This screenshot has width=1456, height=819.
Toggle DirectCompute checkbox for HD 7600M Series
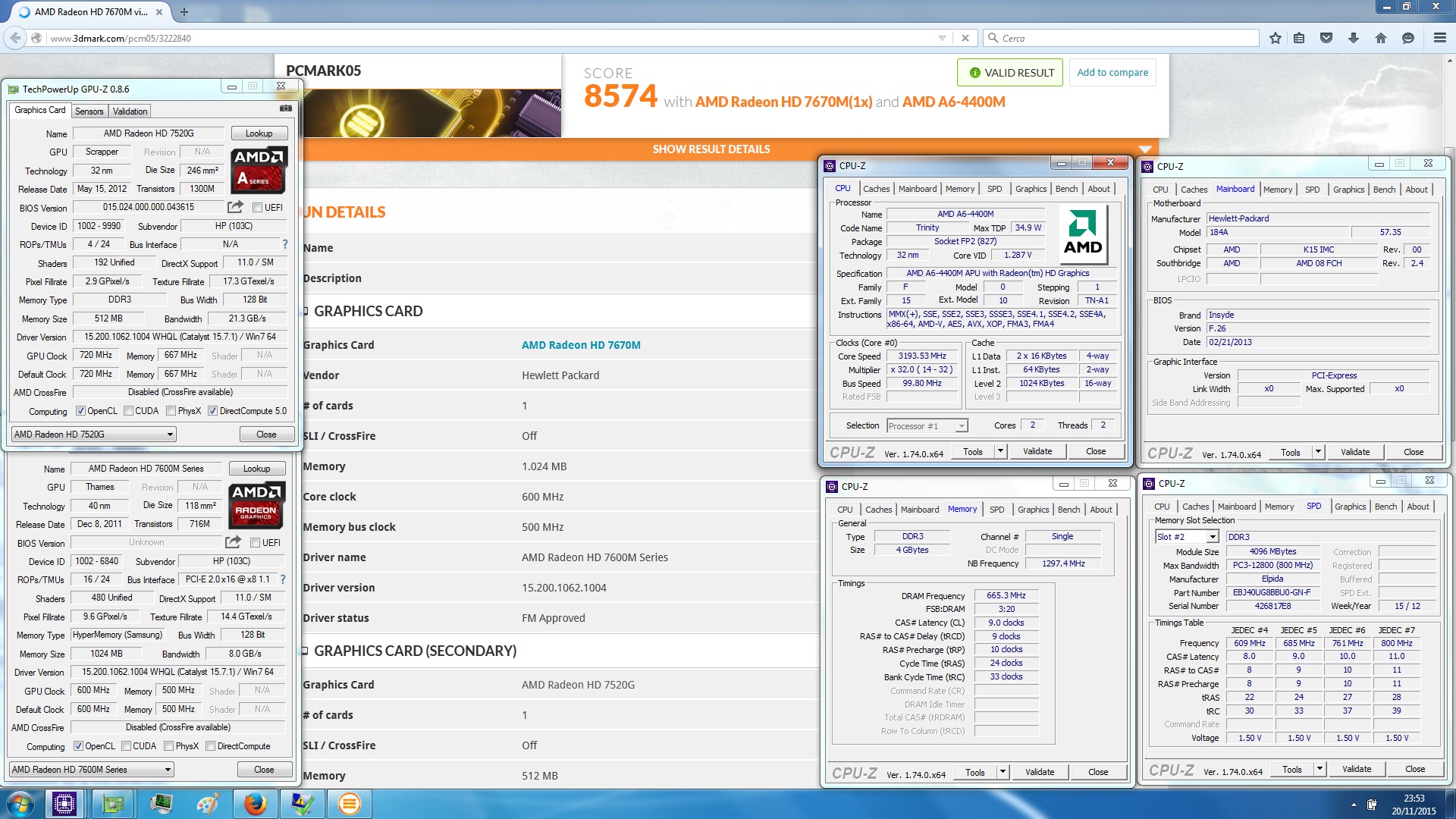tap(210, 746)
